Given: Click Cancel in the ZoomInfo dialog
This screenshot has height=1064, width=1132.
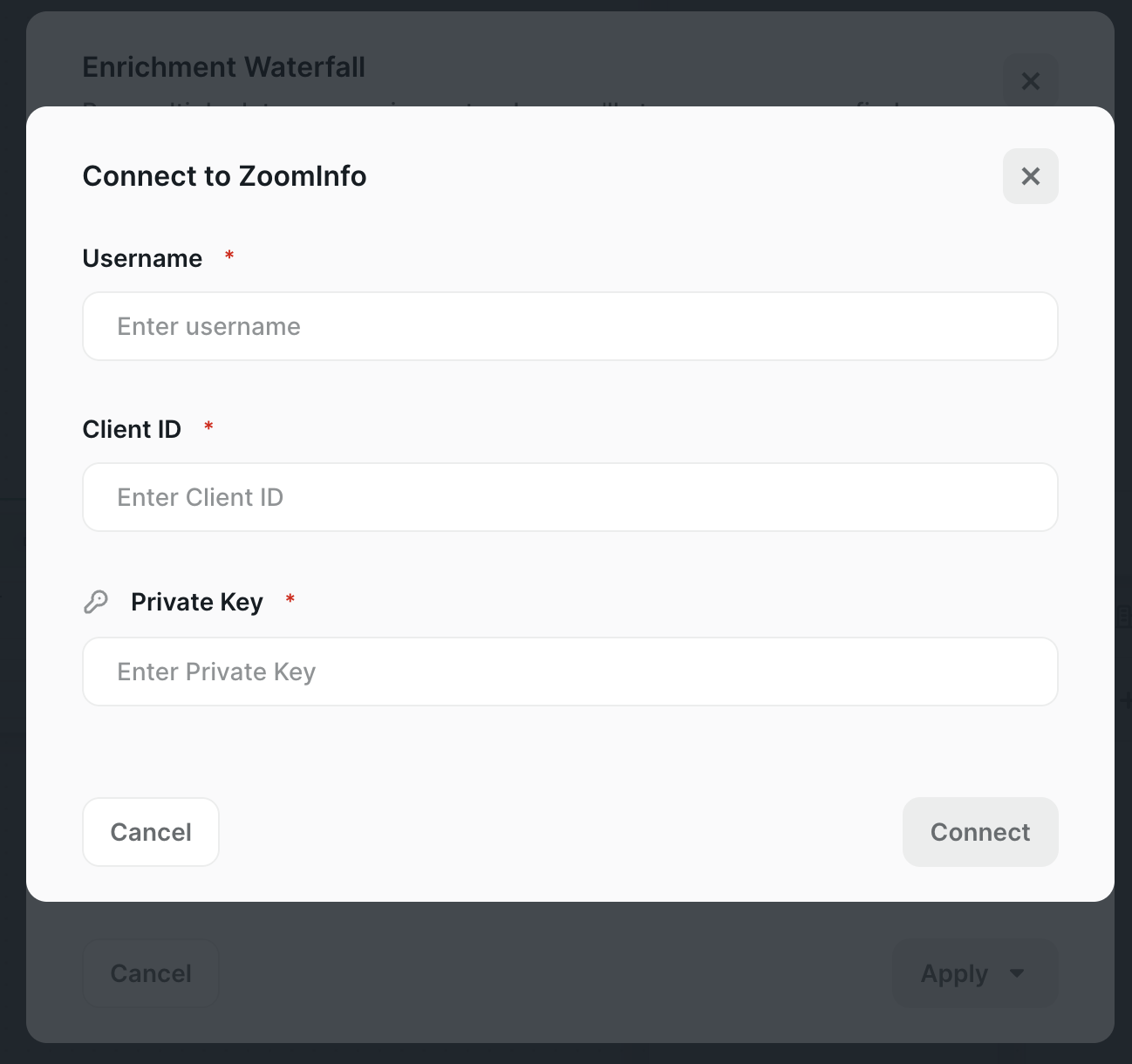Looking at the screenshot, I should [150, 832].
